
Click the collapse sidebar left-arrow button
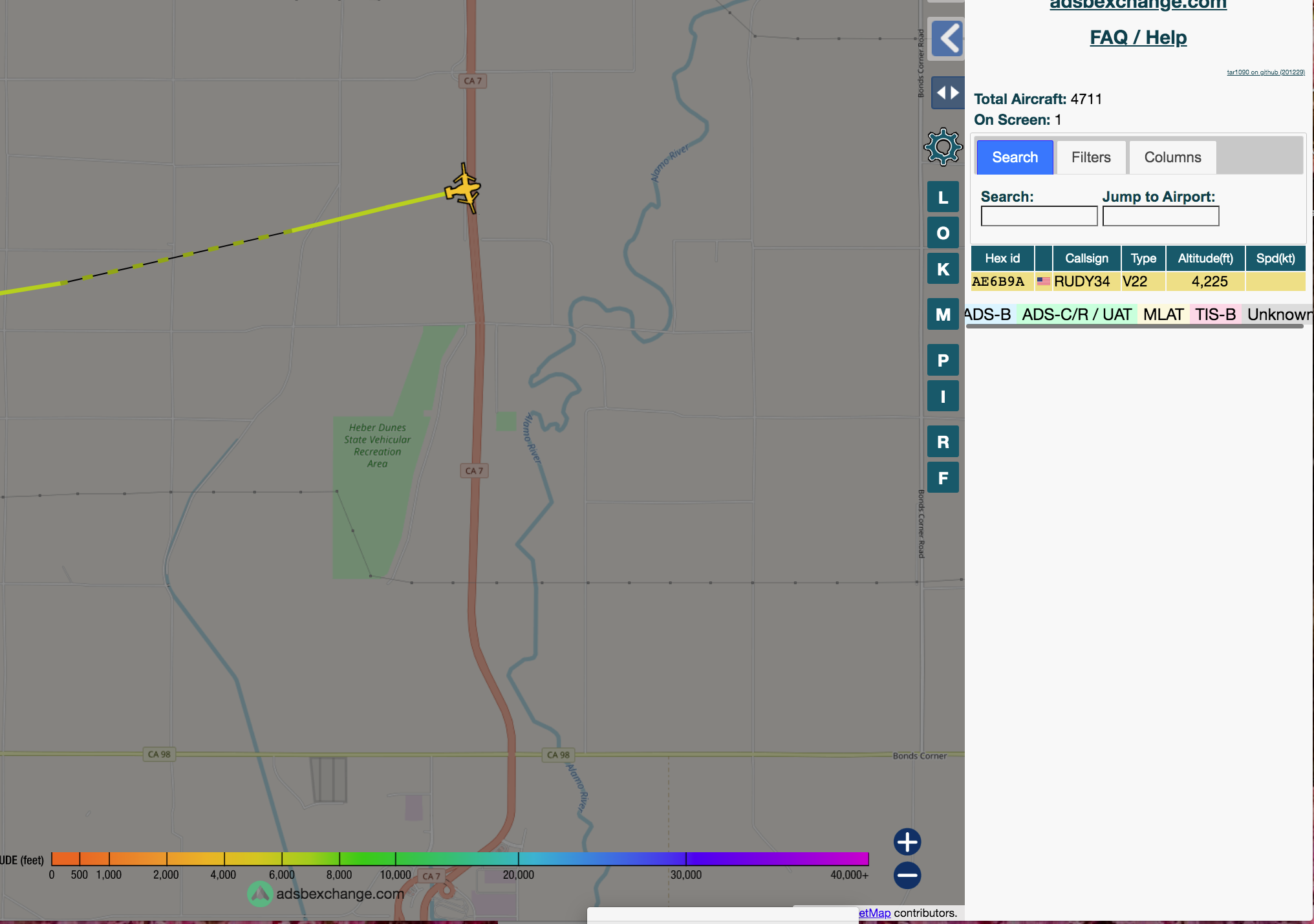(x=947, y=38)
